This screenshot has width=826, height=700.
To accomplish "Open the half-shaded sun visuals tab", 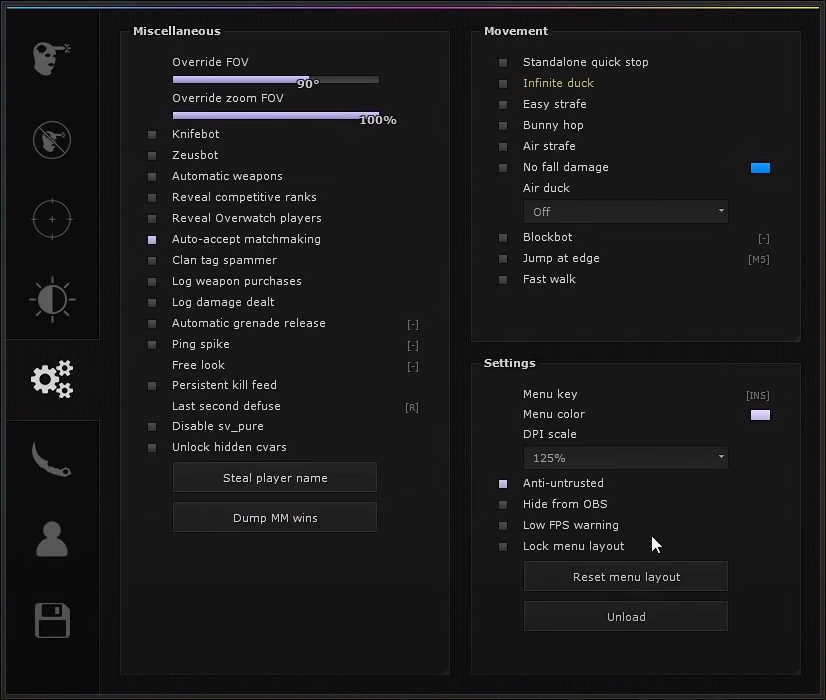I will click(52, 299).
